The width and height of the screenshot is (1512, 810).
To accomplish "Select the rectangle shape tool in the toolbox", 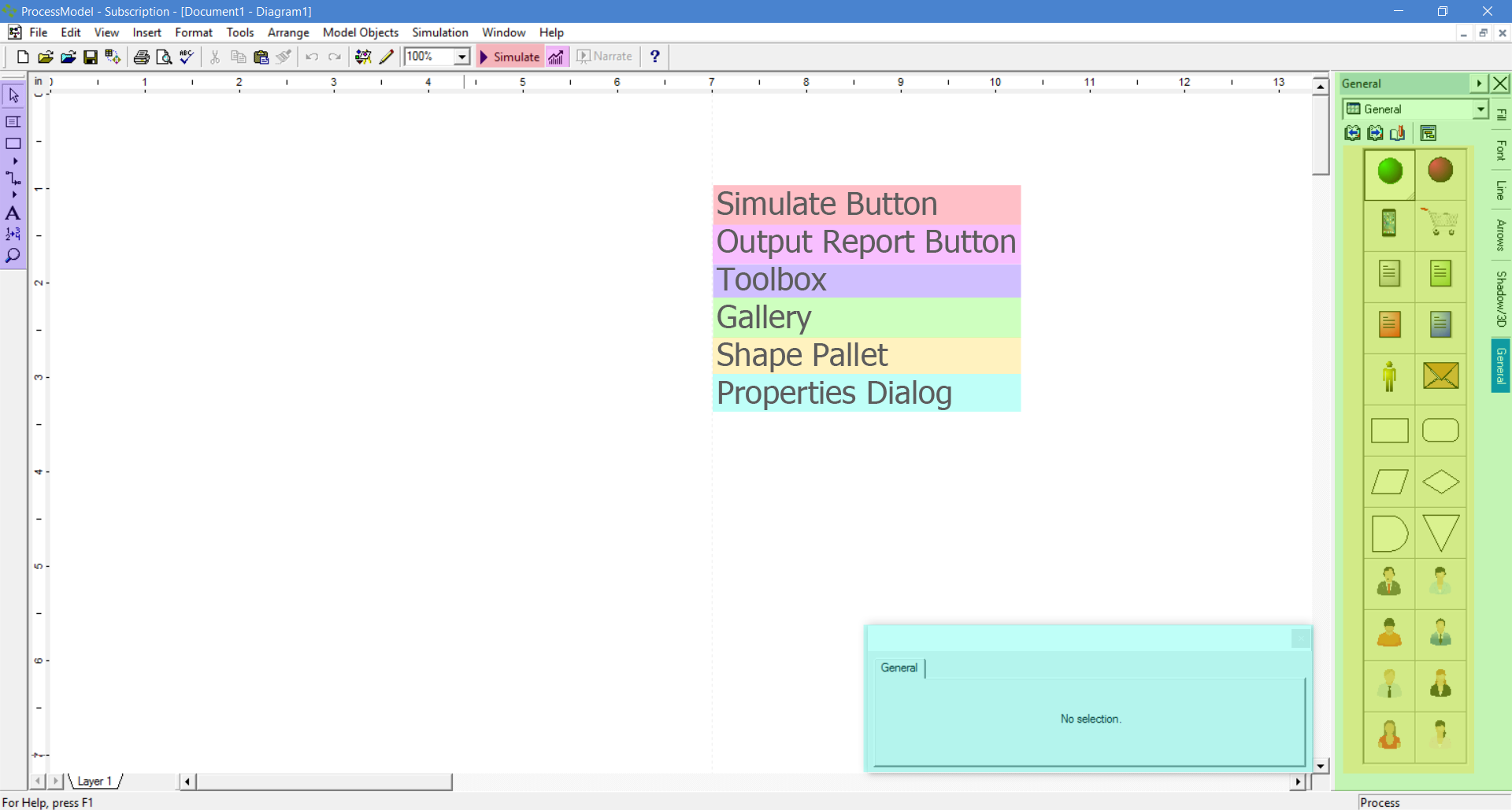I will (x=13, y=144).
